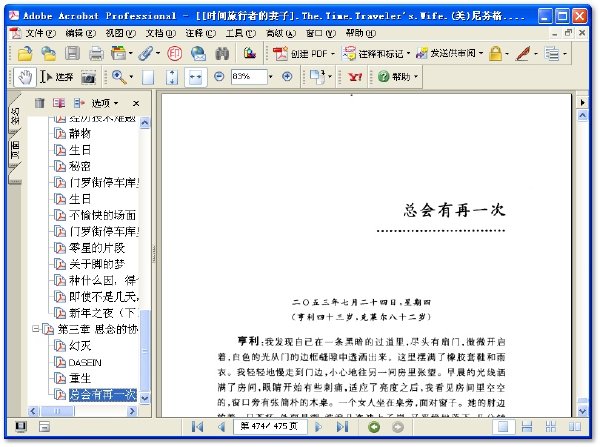Click the red stamp seal icon

[174, 54]
